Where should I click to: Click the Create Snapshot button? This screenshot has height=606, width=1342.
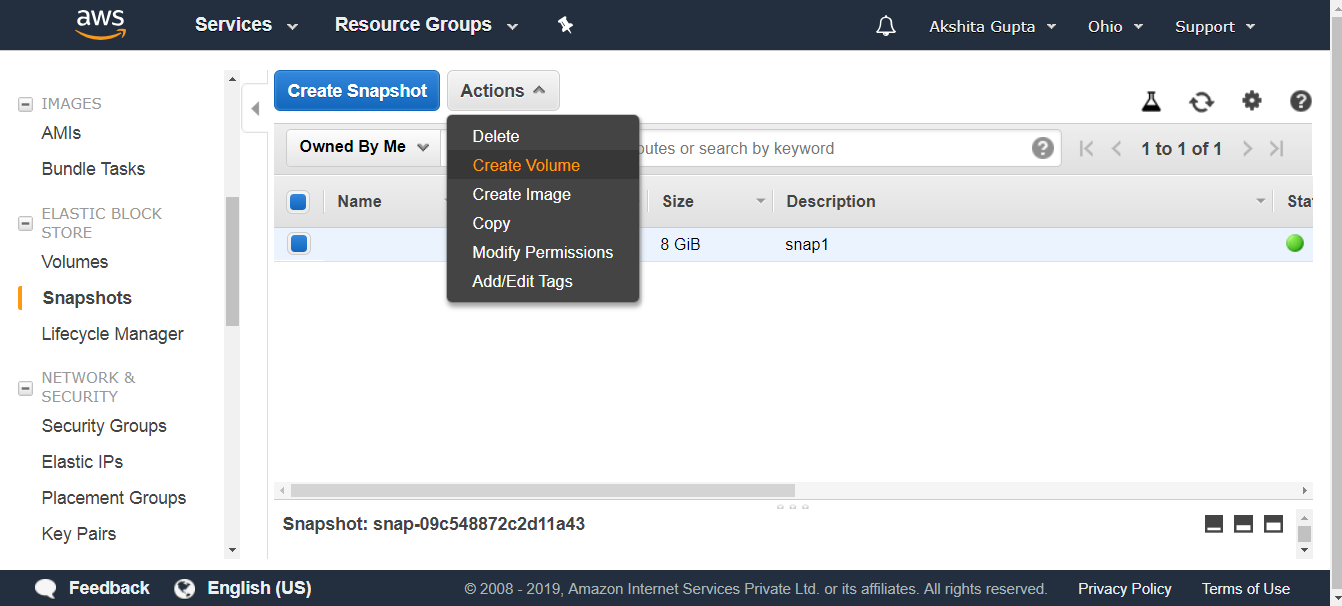click(357, 91)
